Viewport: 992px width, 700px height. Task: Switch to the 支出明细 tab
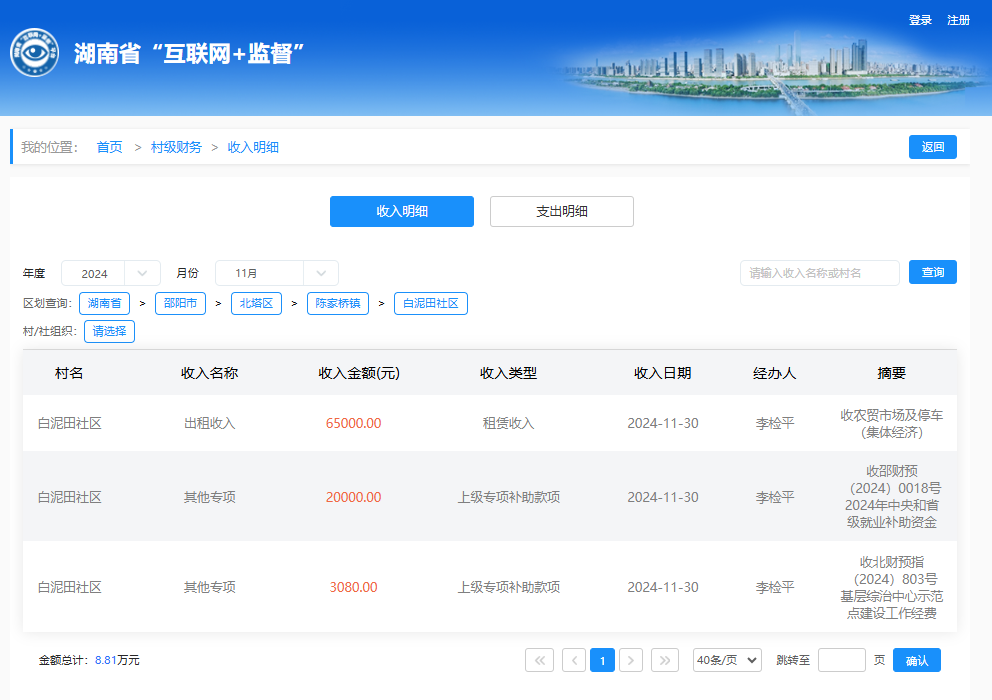click(x=562, y=211)
